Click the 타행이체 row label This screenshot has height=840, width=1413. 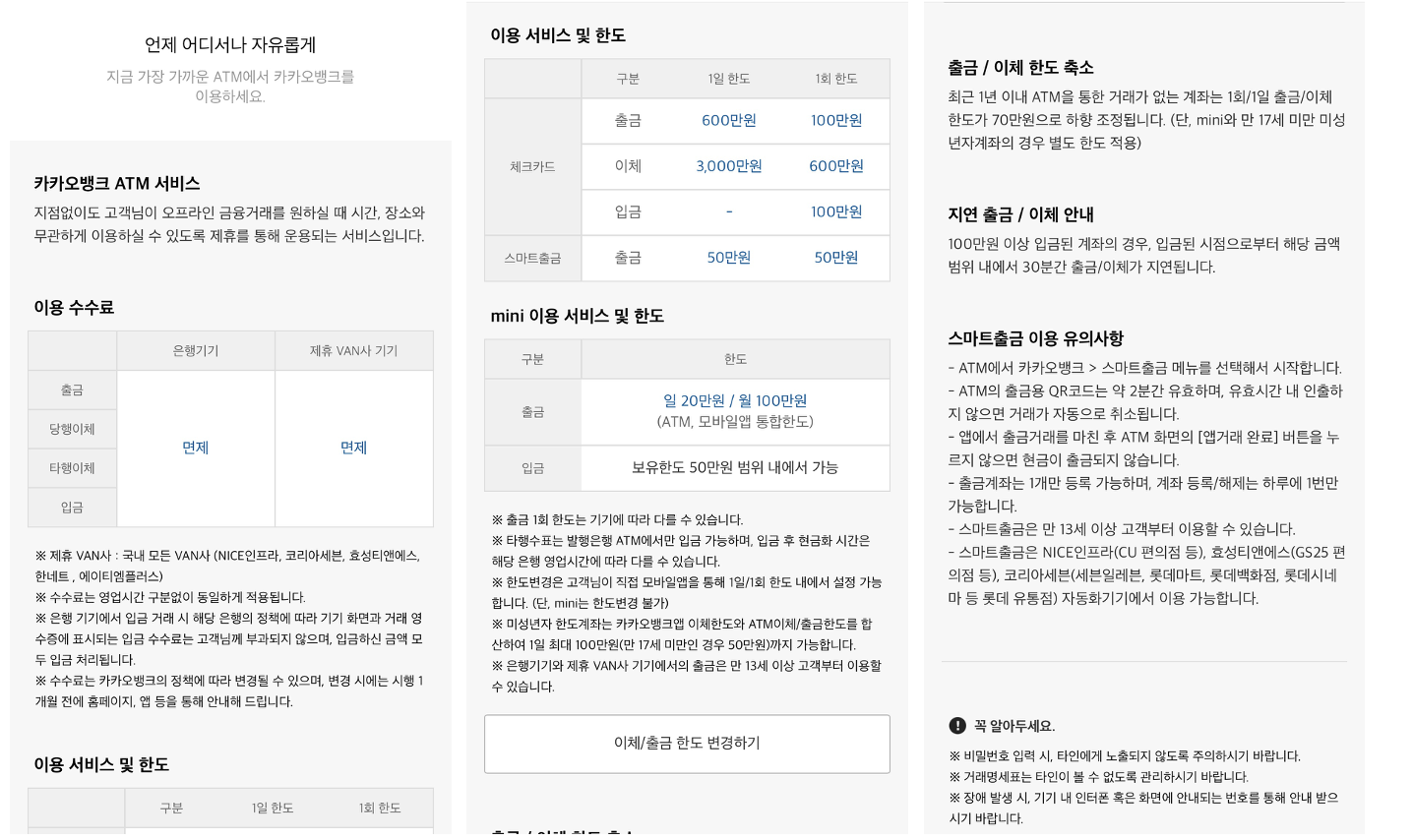tap(73, 468)
